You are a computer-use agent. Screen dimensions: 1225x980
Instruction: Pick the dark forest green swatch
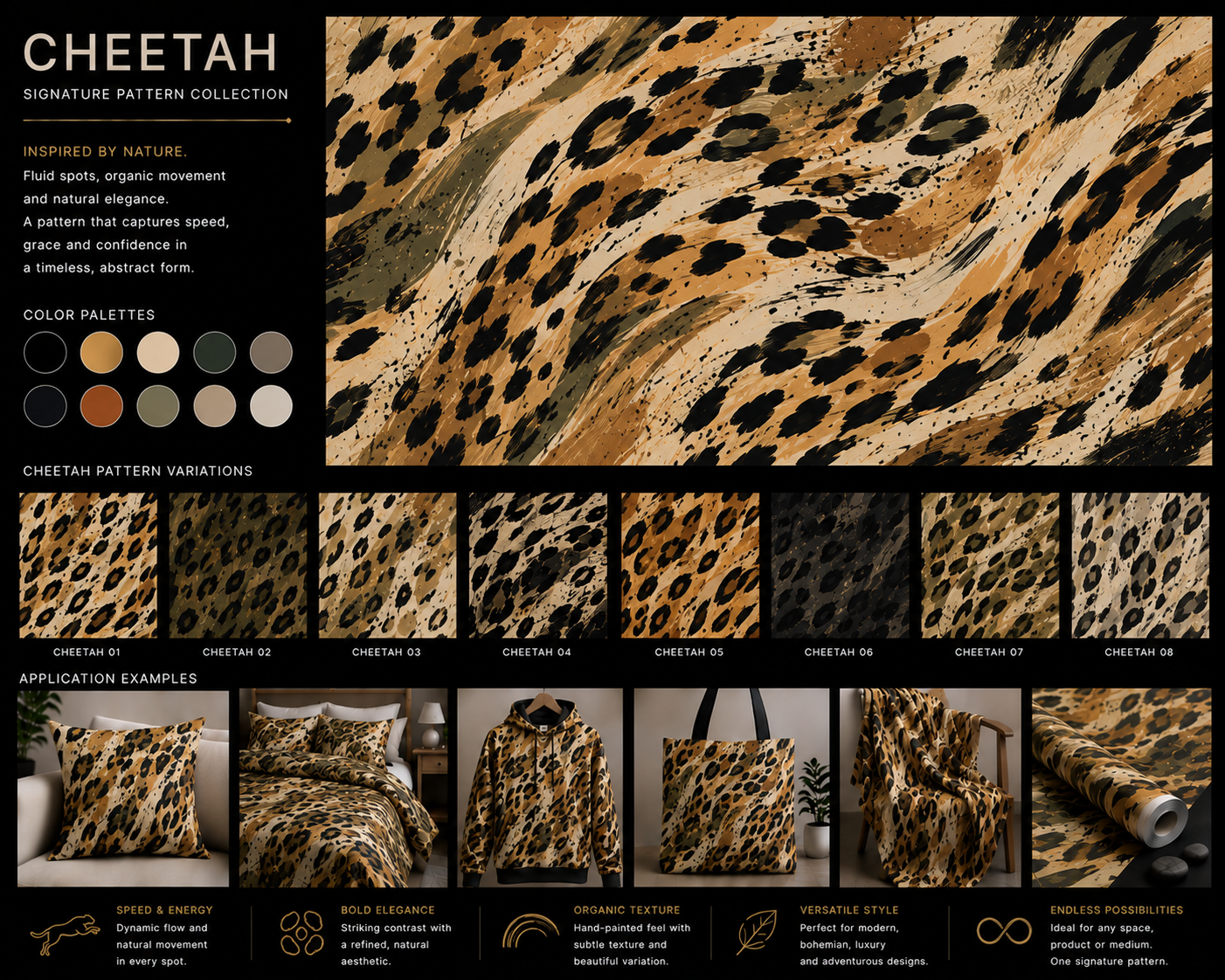pyautogui.click(x=215, y=353)
